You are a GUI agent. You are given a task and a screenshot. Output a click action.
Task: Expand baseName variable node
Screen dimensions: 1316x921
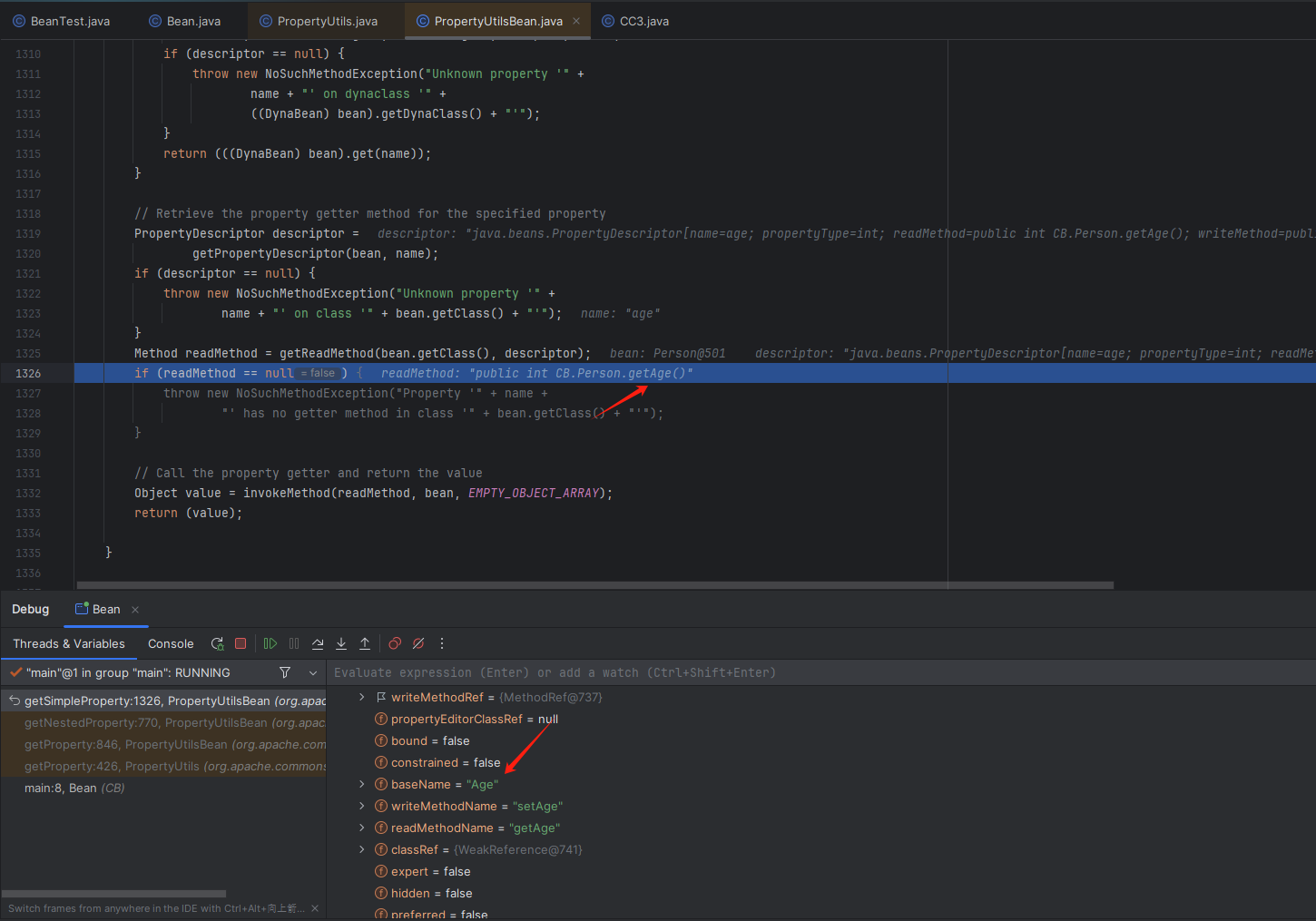361,784
